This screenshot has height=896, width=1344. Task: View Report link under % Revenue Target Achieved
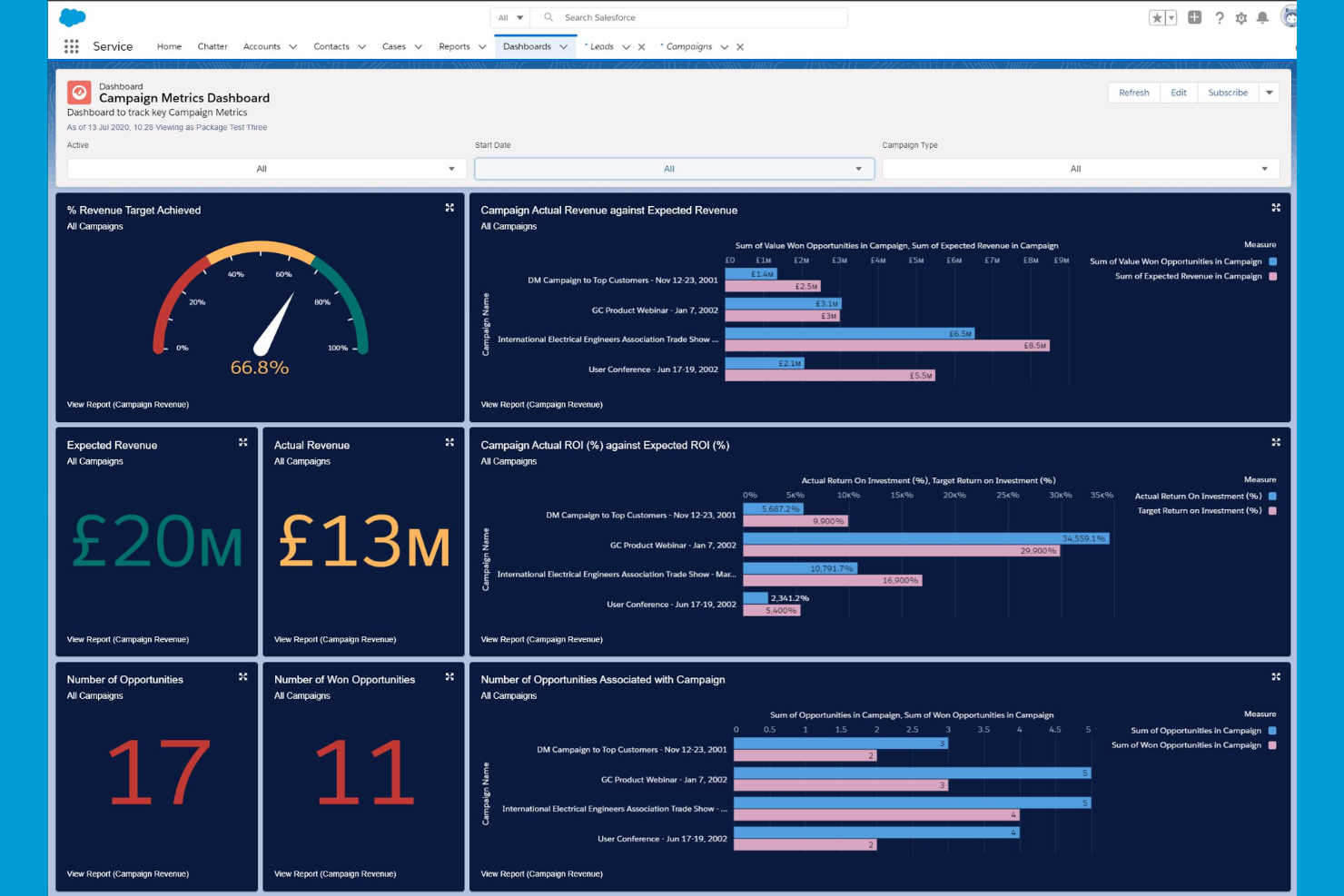click(x=128, y=405)
